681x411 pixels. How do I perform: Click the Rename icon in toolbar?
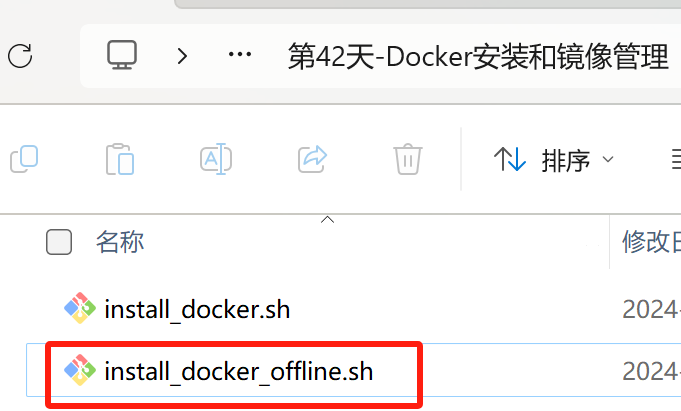[x=216, y=159]
